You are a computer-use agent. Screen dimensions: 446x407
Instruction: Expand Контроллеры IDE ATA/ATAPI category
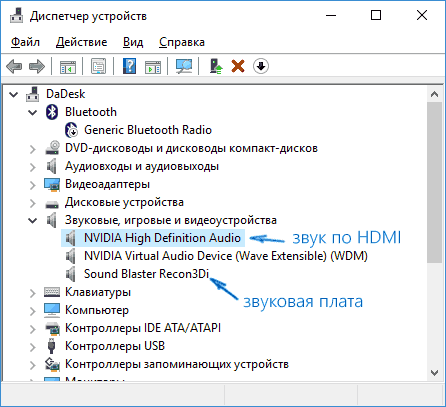33,329
